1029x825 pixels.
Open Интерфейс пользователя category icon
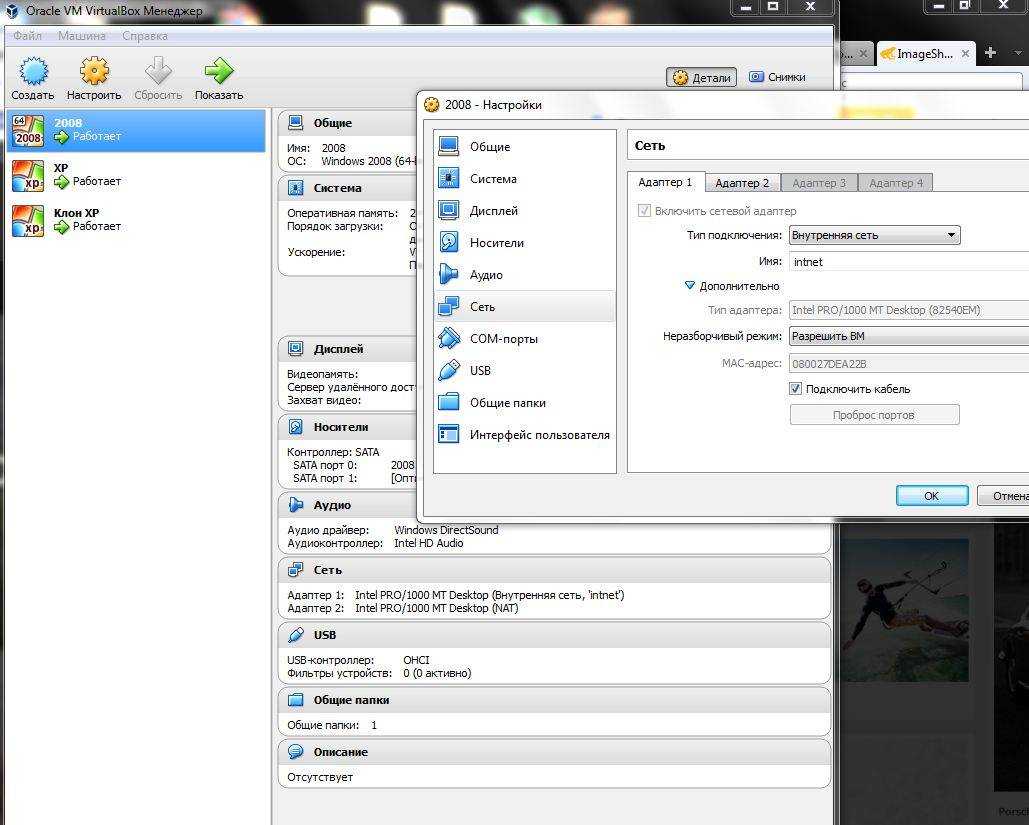click(449, 434)
